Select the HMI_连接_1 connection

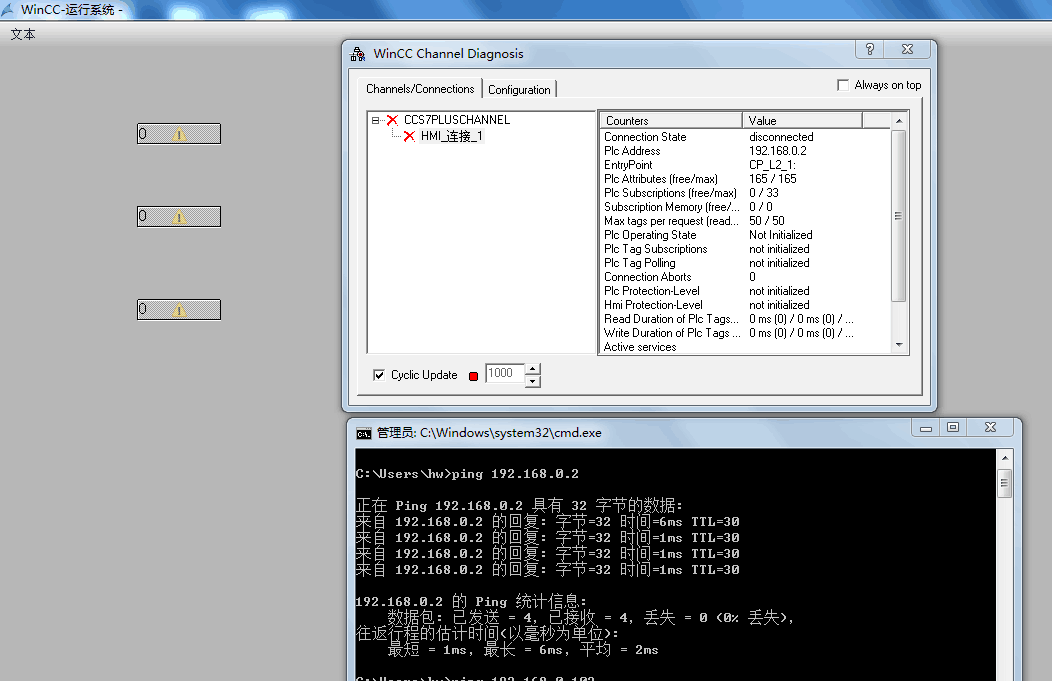pos(452,136)
